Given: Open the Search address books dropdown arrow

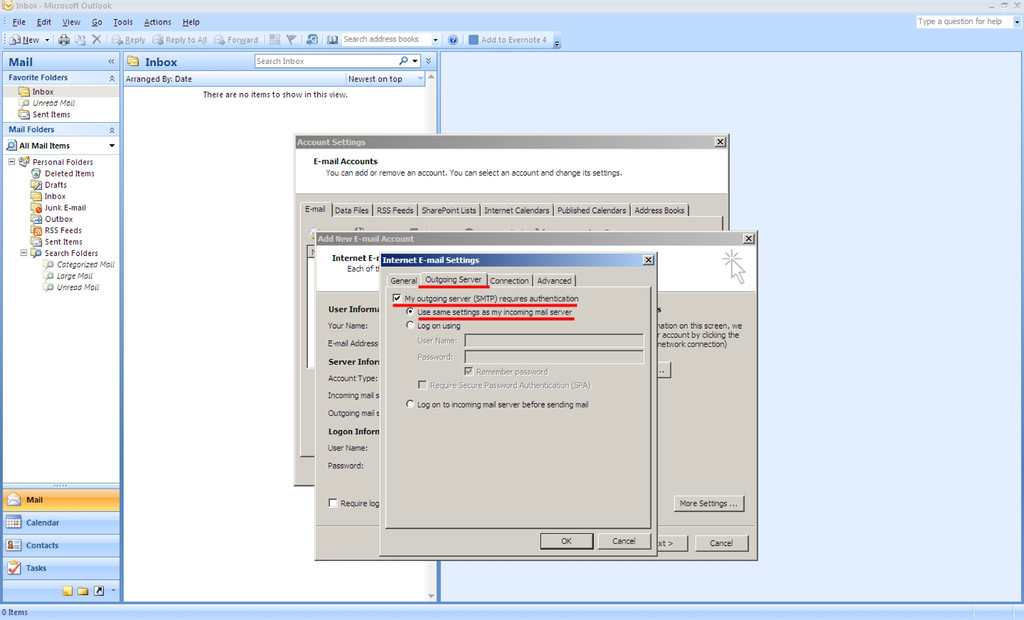Looking at the screenshot, I should [435, 40].
